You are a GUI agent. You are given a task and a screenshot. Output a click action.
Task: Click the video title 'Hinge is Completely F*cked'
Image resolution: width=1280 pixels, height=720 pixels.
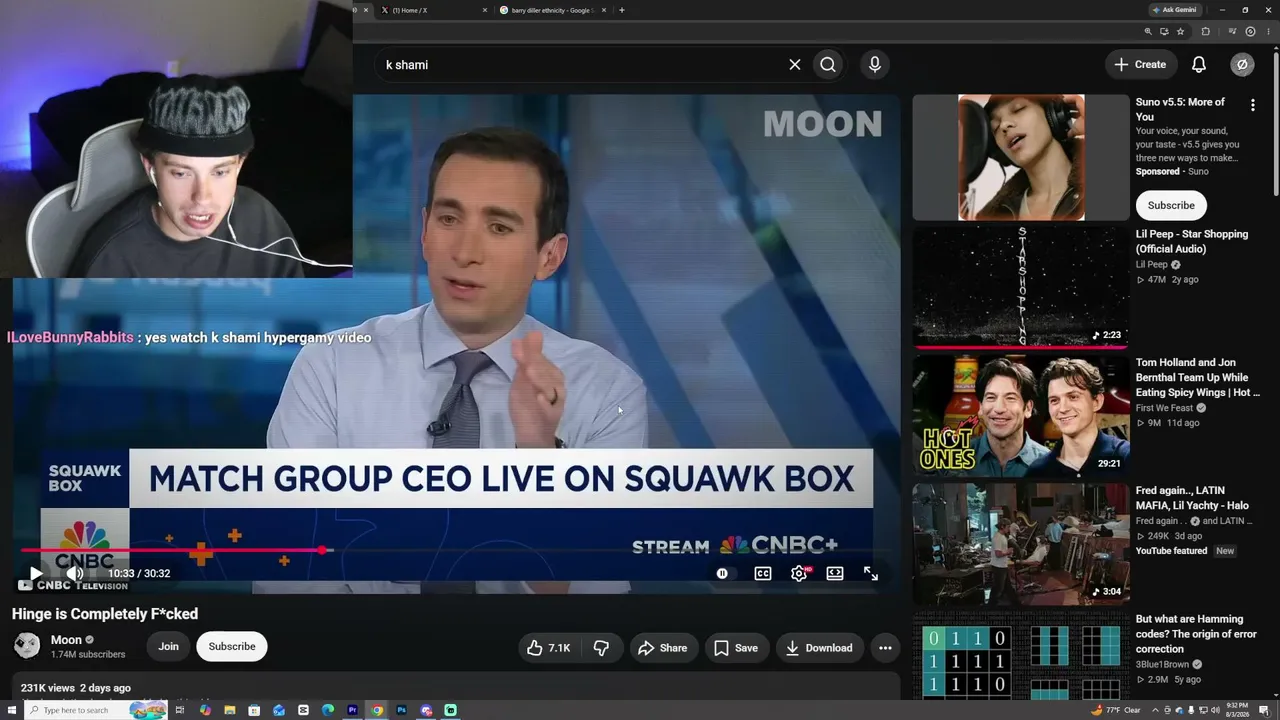(x=105, y=614)
